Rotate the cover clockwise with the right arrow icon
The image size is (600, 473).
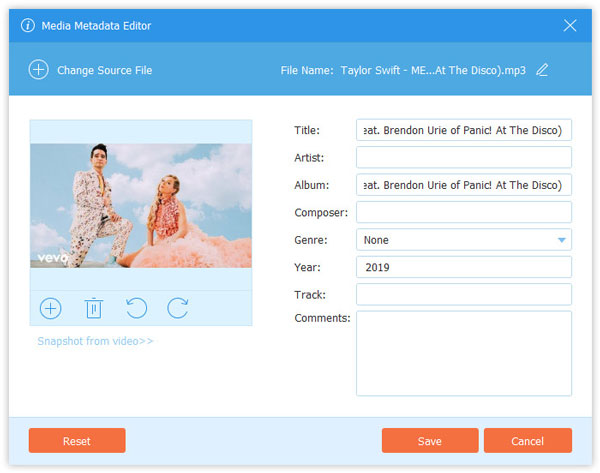coord(178,308)
